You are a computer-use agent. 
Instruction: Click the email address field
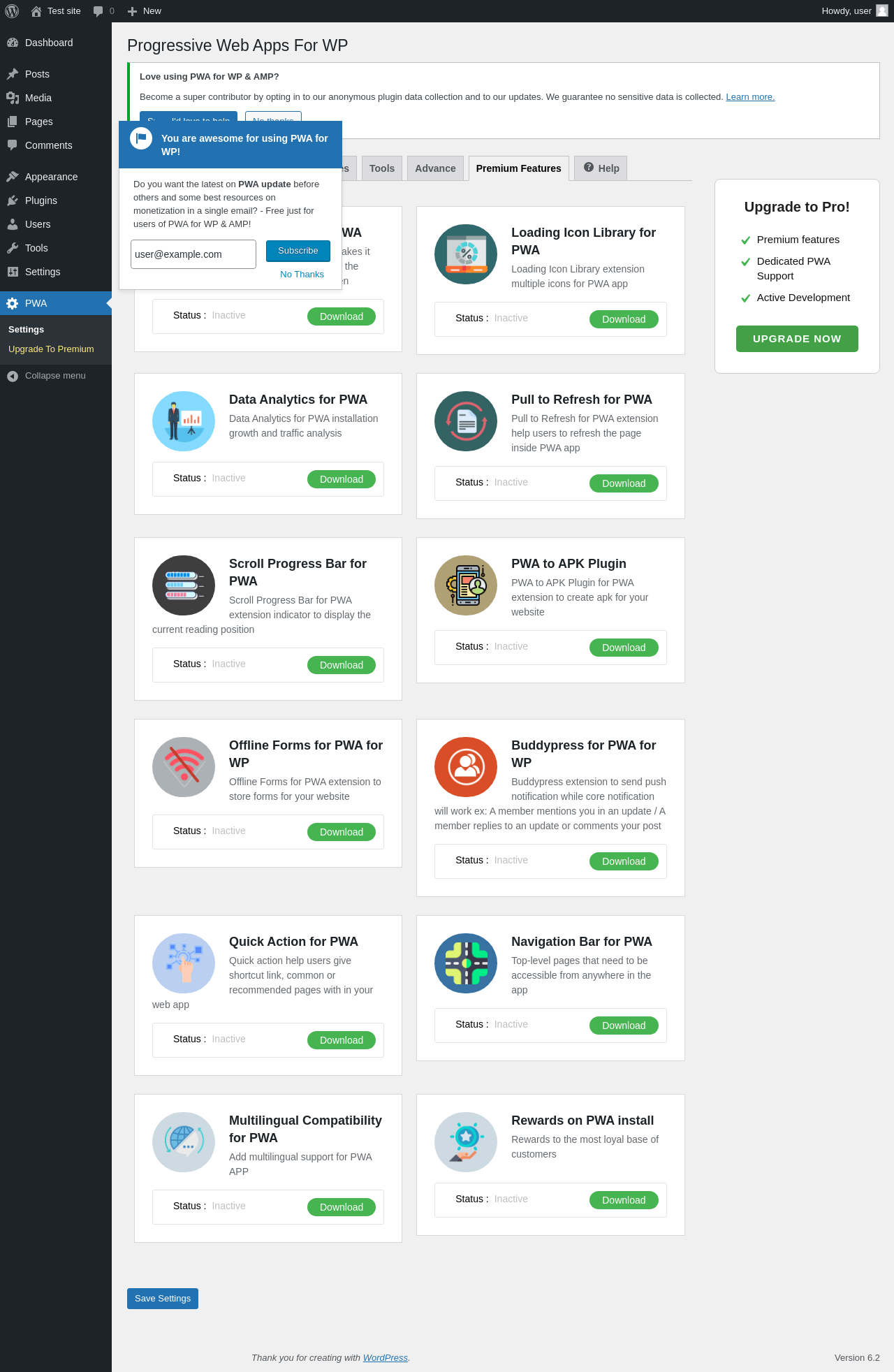[x=193, y=254]
